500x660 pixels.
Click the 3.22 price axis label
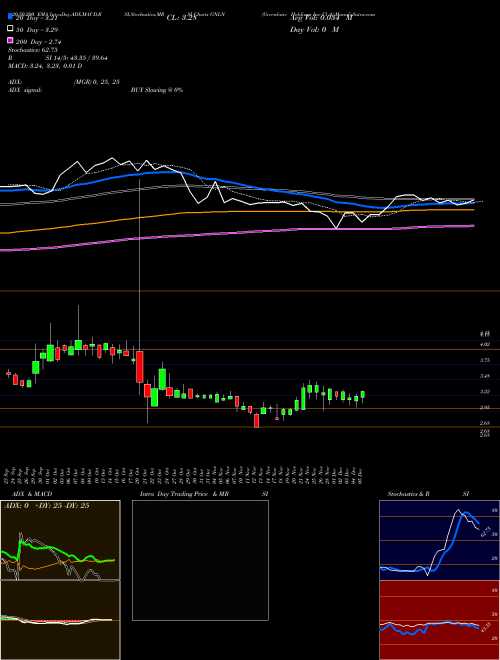point(484,391)
